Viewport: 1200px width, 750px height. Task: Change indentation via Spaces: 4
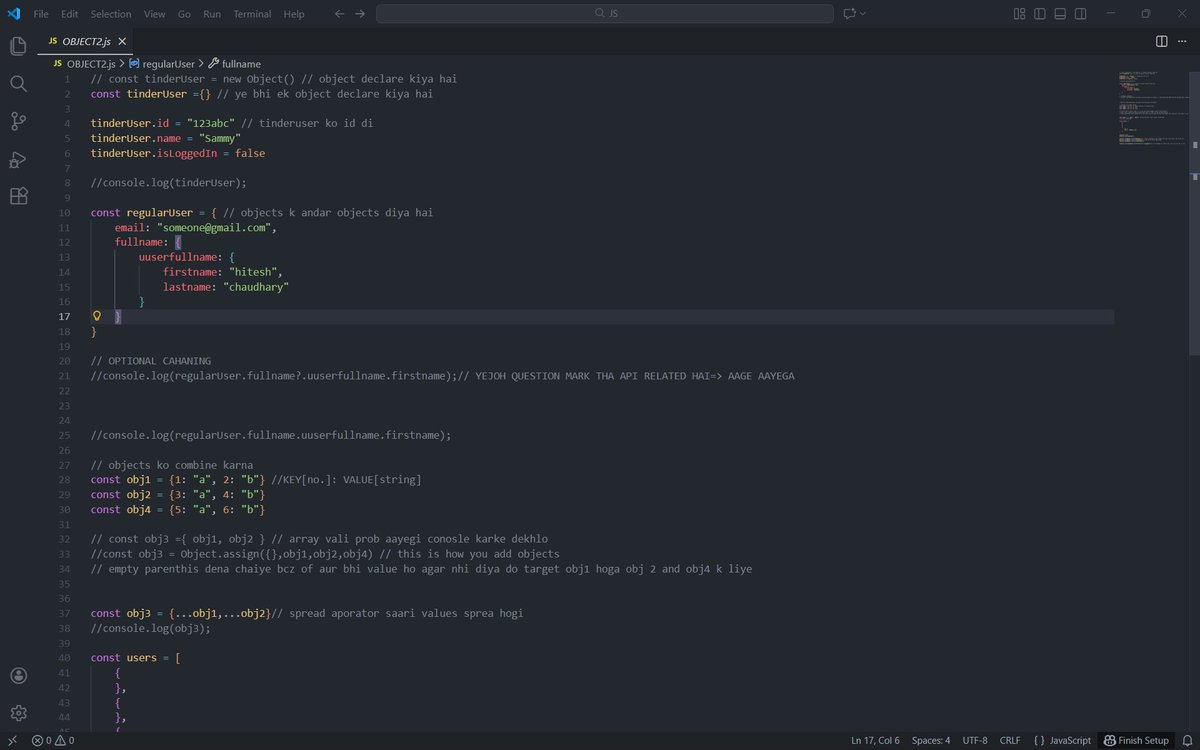click(x=931, y=740)
